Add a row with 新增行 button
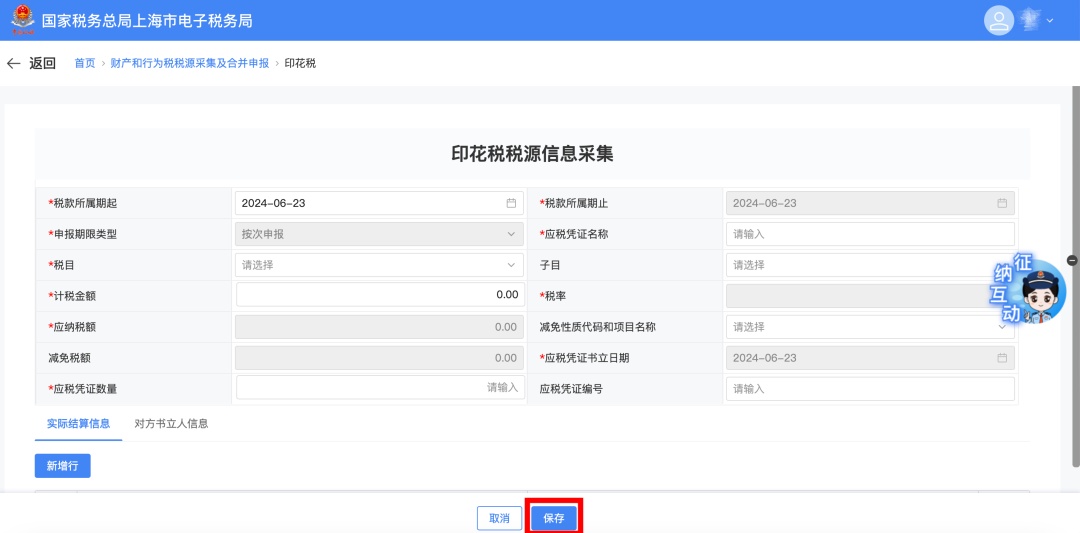This screenshot has height=533, width=1080. (x=62, y=466)
